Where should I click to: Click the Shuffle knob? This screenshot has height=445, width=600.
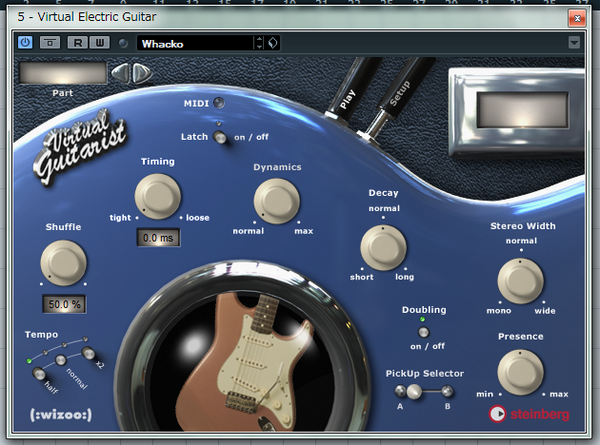64,263
